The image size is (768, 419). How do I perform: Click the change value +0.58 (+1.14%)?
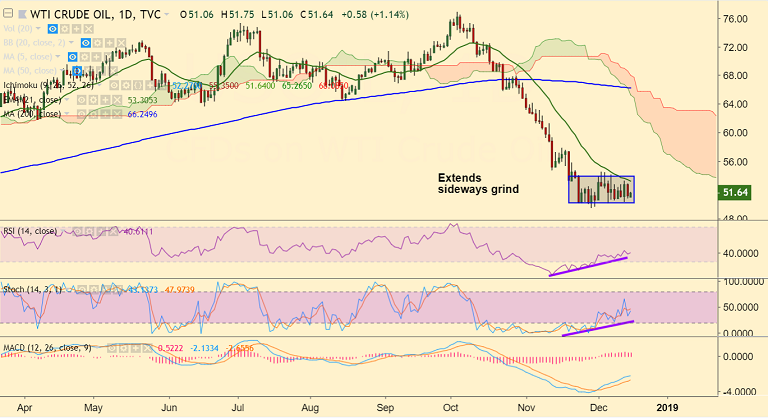[x=375, y=15]
